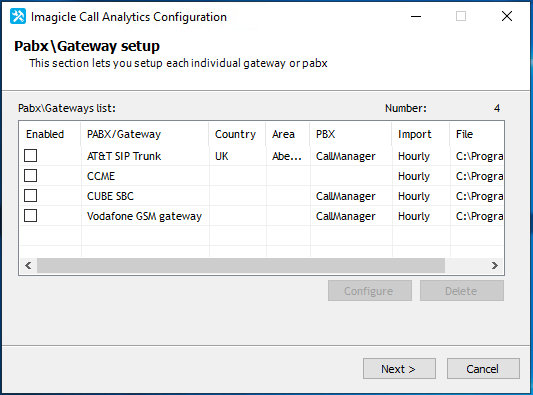Click Hourly in the CCME row
The width and height of the screenshot is (533, 395).
click(x=414, y=176)
